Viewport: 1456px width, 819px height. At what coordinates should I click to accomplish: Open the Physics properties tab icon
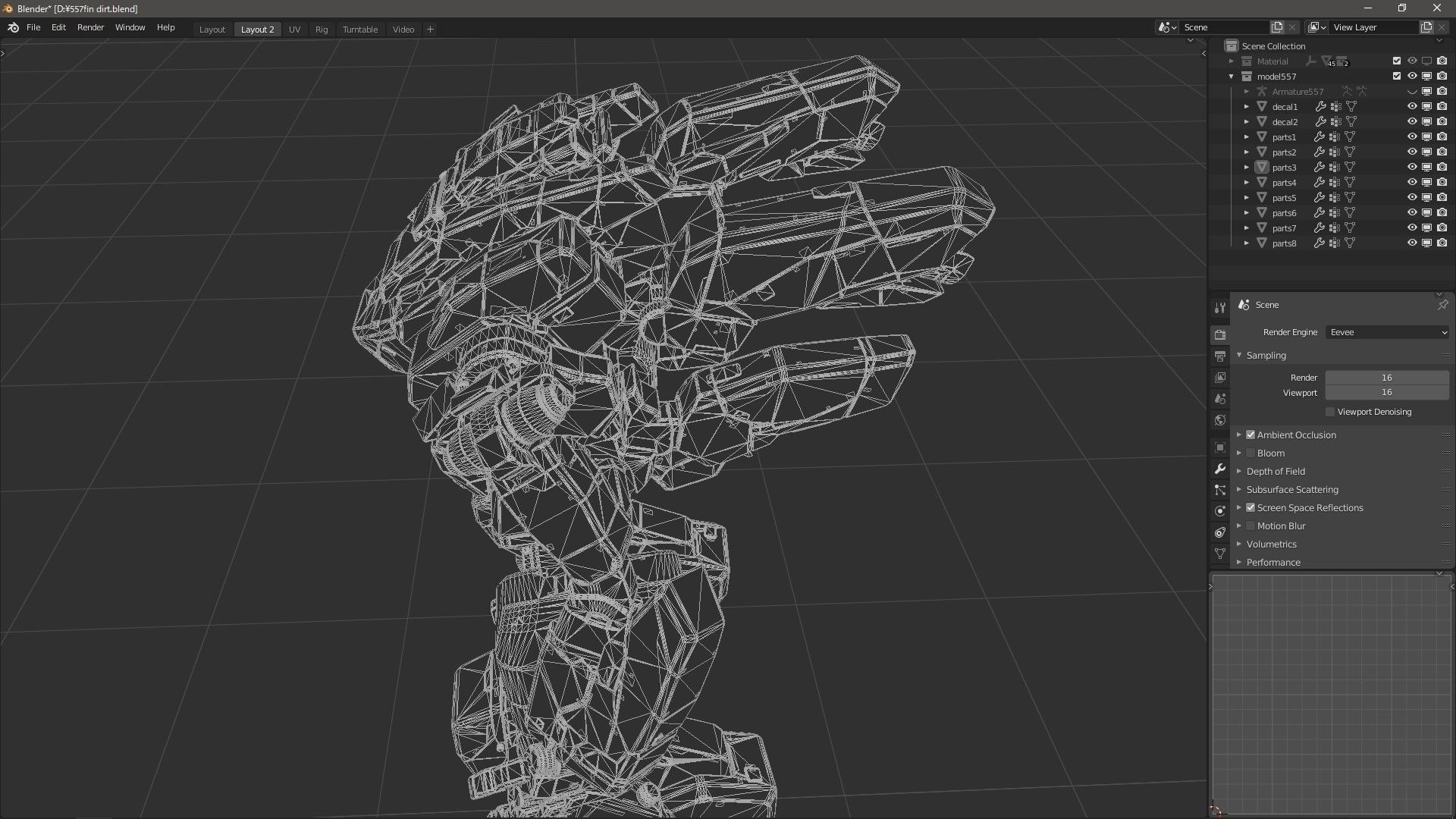point(1219,511)
